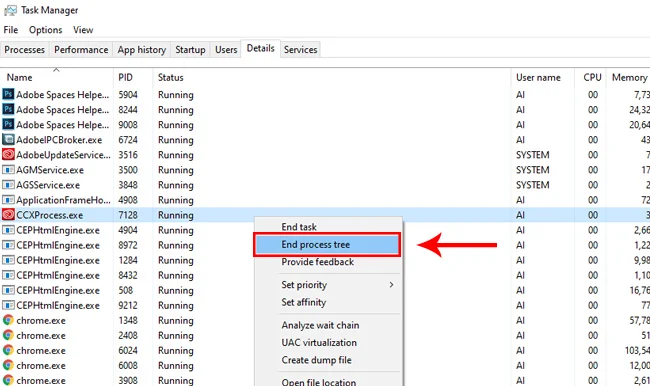Click the AdobeUpdateService Creative Cloud icon
Image resolution: width=650 pixels, height=386 pixels.
click(8, 154)
